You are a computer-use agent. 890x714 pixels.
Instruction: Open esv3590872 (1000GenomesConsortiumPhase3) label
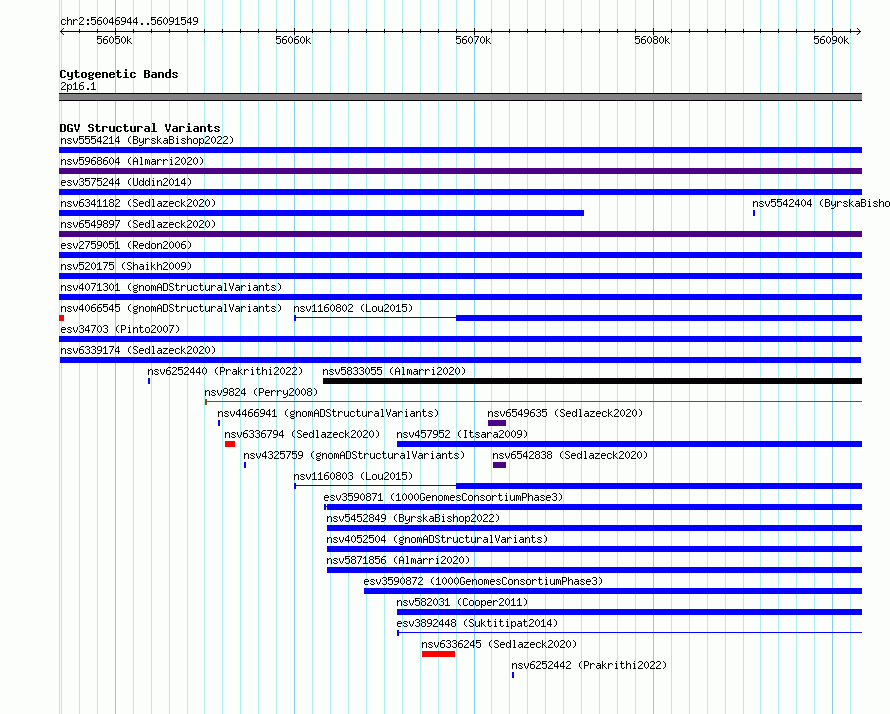pos(483,581)
